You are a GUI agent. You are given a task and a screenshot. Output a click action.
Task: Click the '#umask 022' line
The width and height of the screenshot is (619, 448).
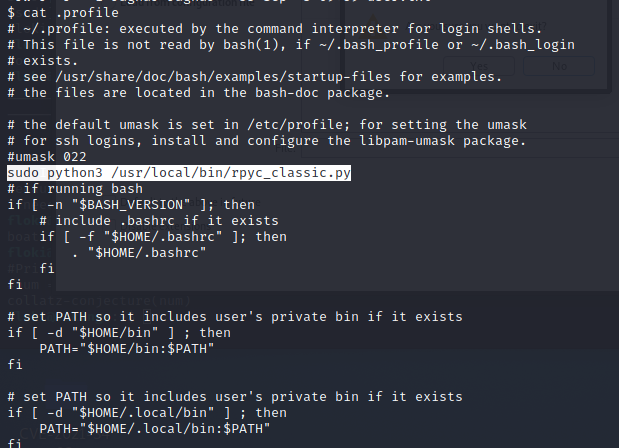(x=47, y=157)
